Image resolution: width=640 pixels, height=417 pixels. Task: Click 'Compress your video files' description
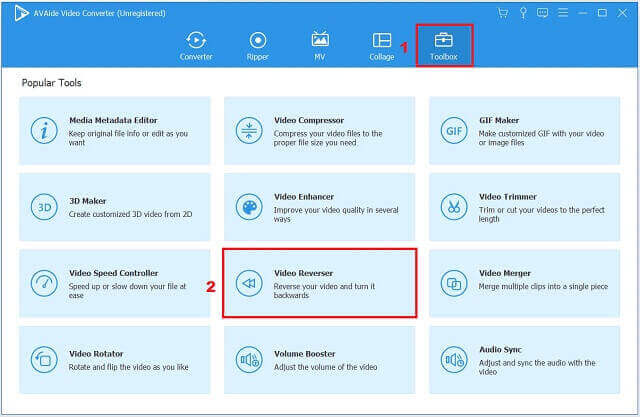[x=328, y=138]
